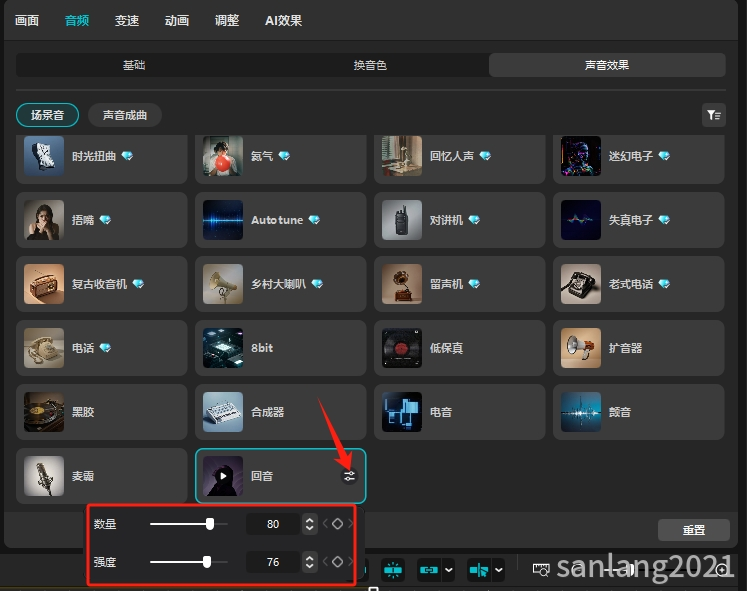Select the 换音色 sub-tab
This screenshot has height=591, width=747.
tap(370, 65)
